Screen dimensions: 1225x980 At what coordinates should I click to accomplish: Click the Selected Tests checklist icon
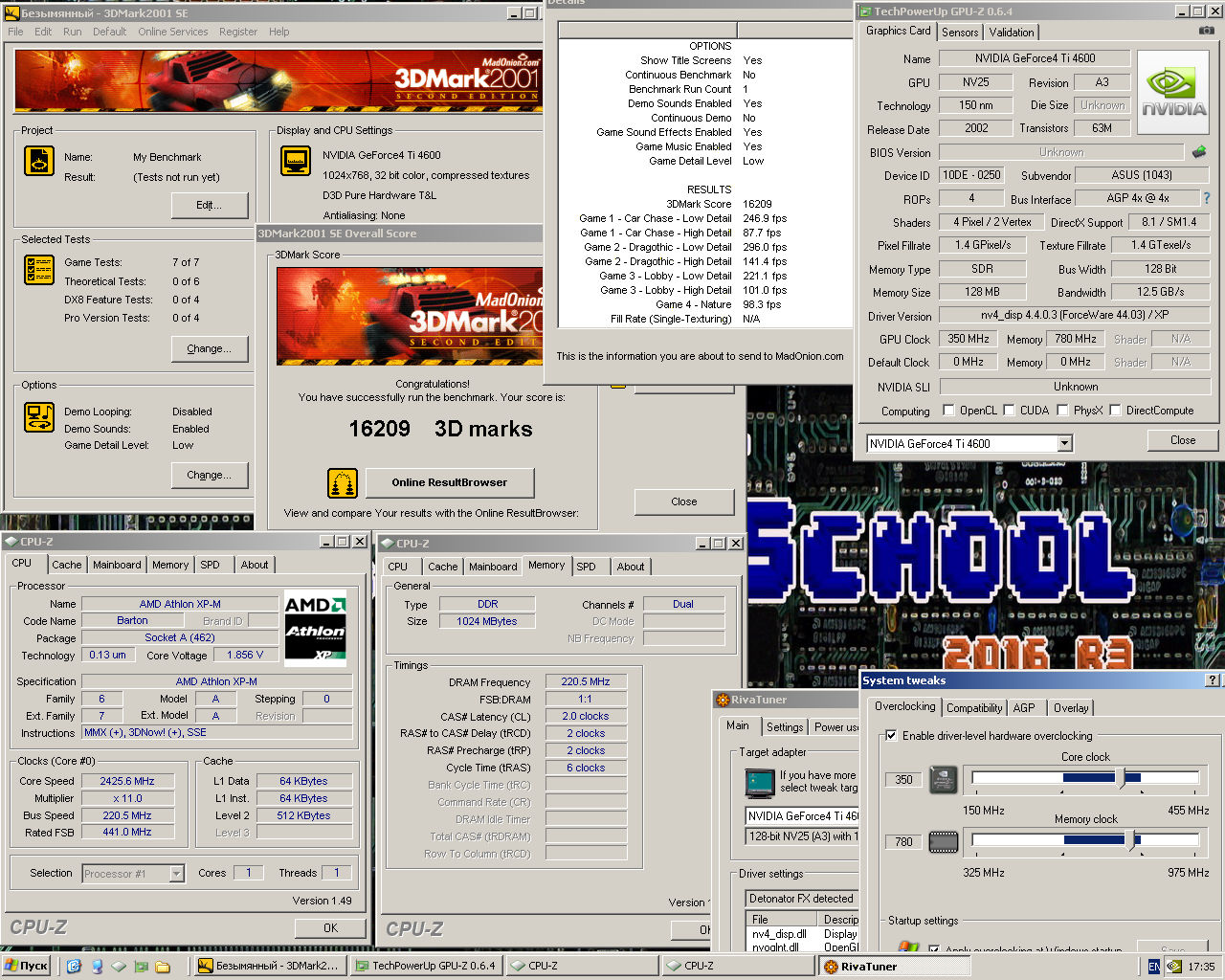tap(39, 270)
